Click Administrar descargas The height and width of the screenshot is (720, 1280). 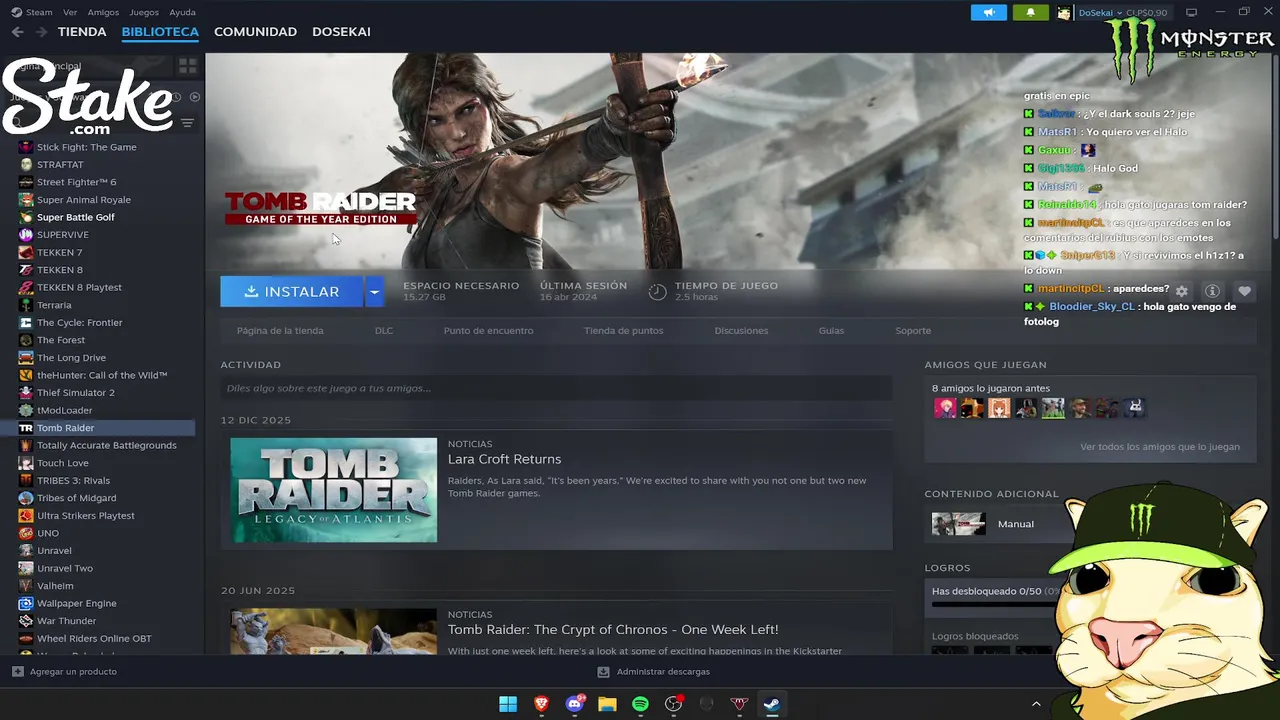663,672
